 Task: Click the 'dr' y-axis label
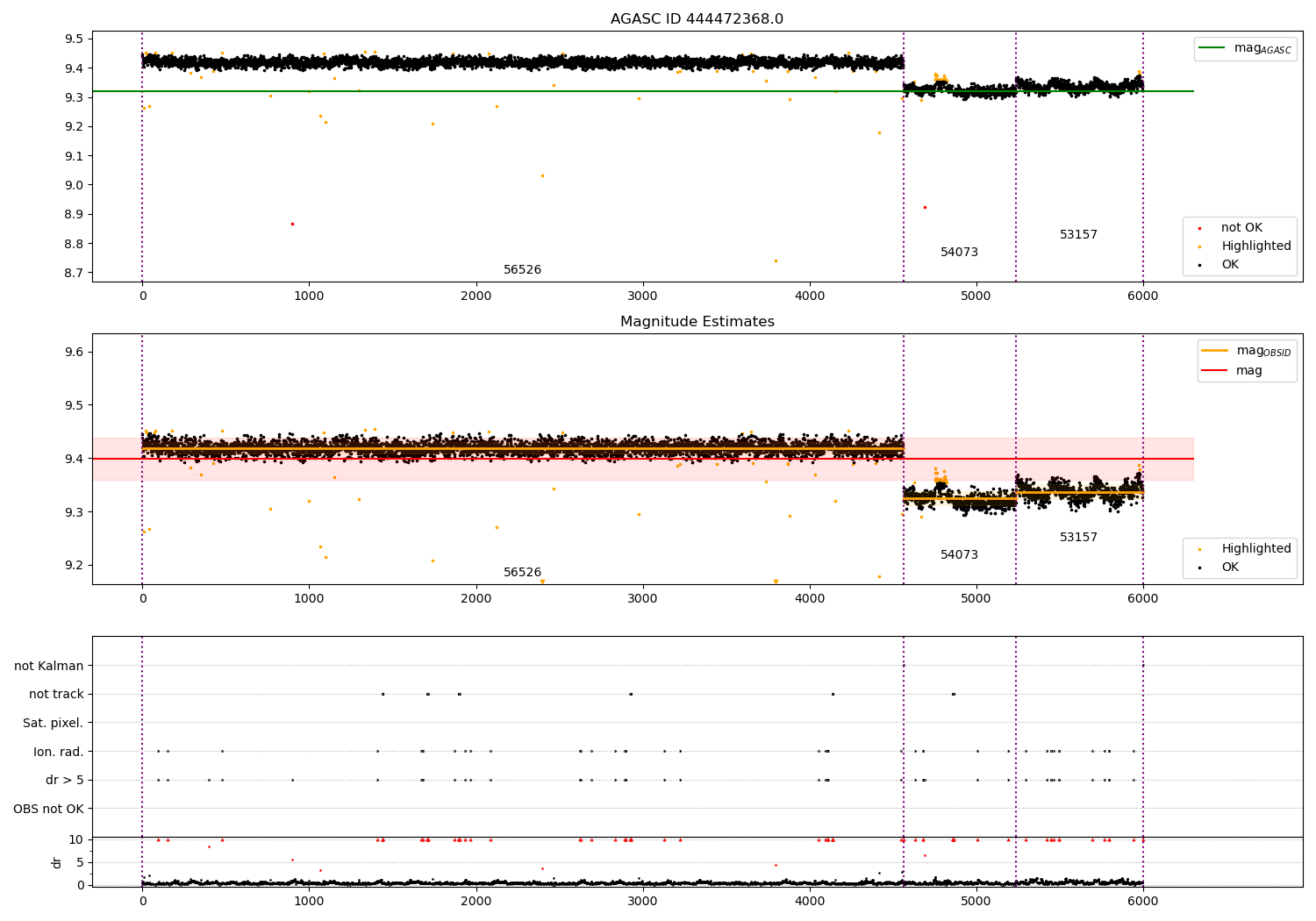[x=57, y=862]
